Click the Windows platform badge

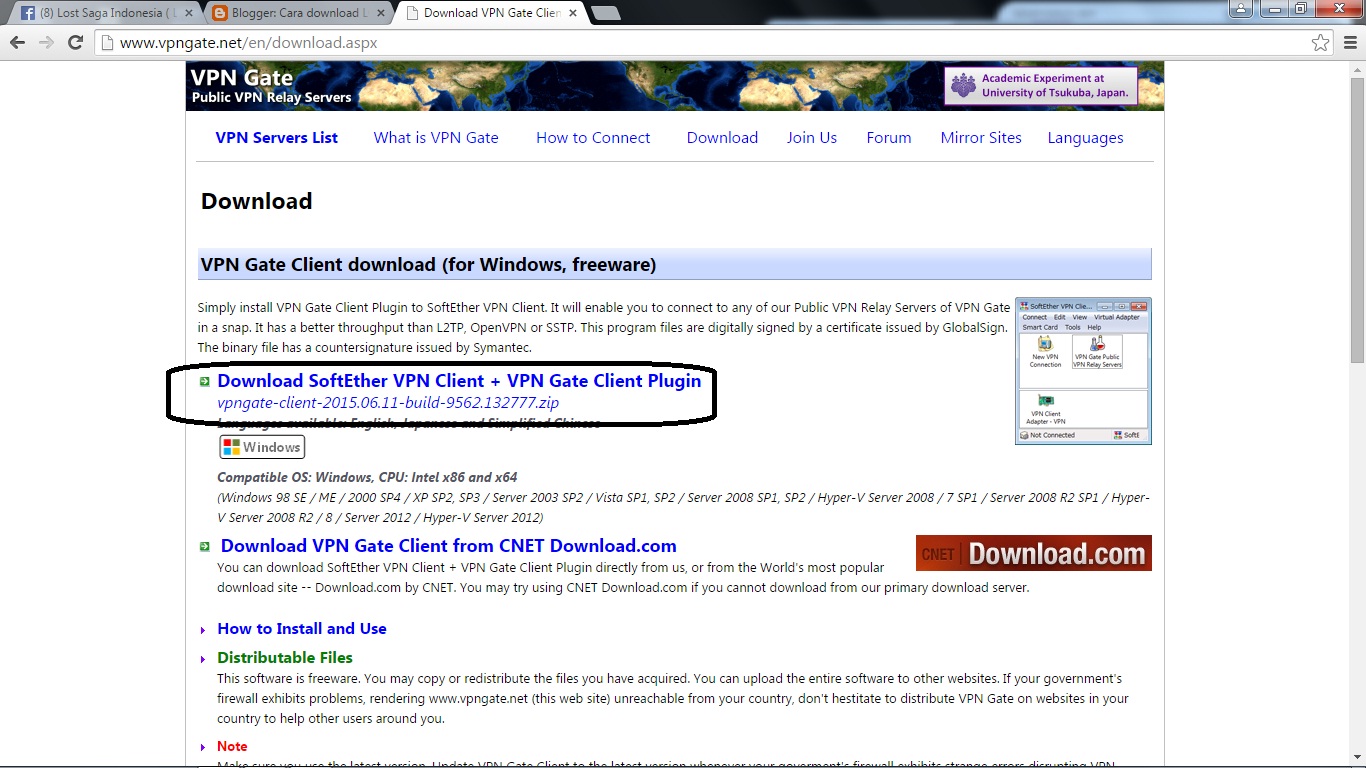click(x=262, y=447)
